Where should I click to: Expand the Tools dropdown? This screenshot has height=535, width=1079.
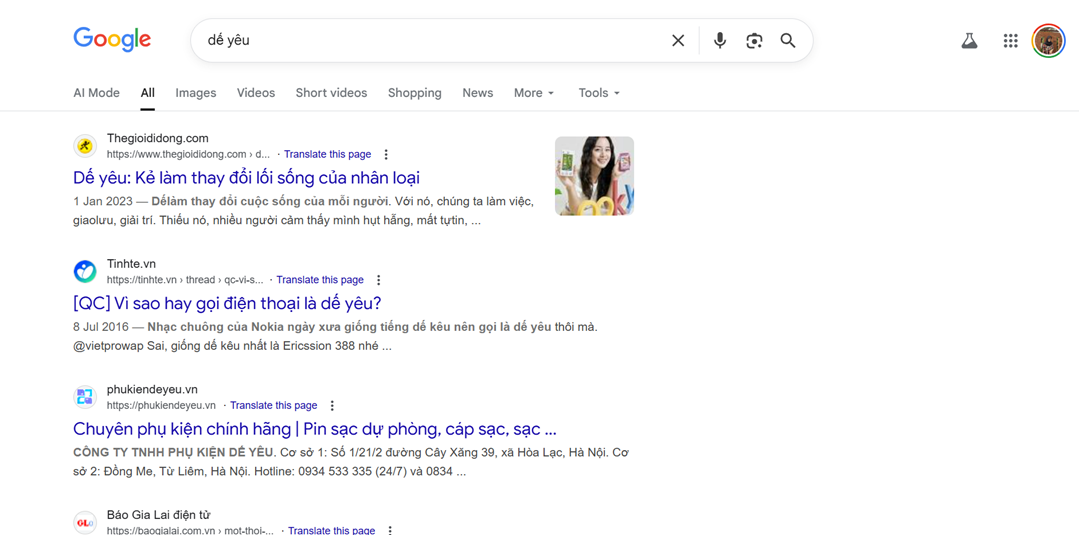[x=598, y=93]
